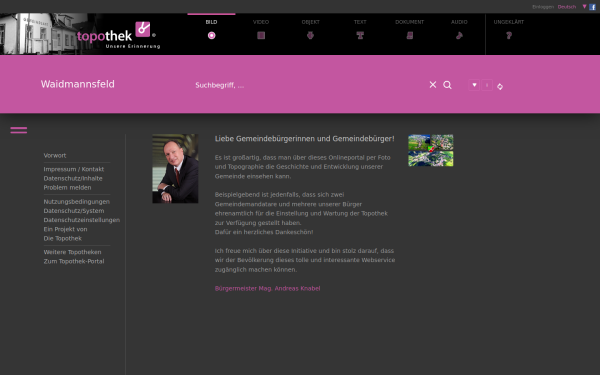Open Datenschutz/Inhalte link

73,178
